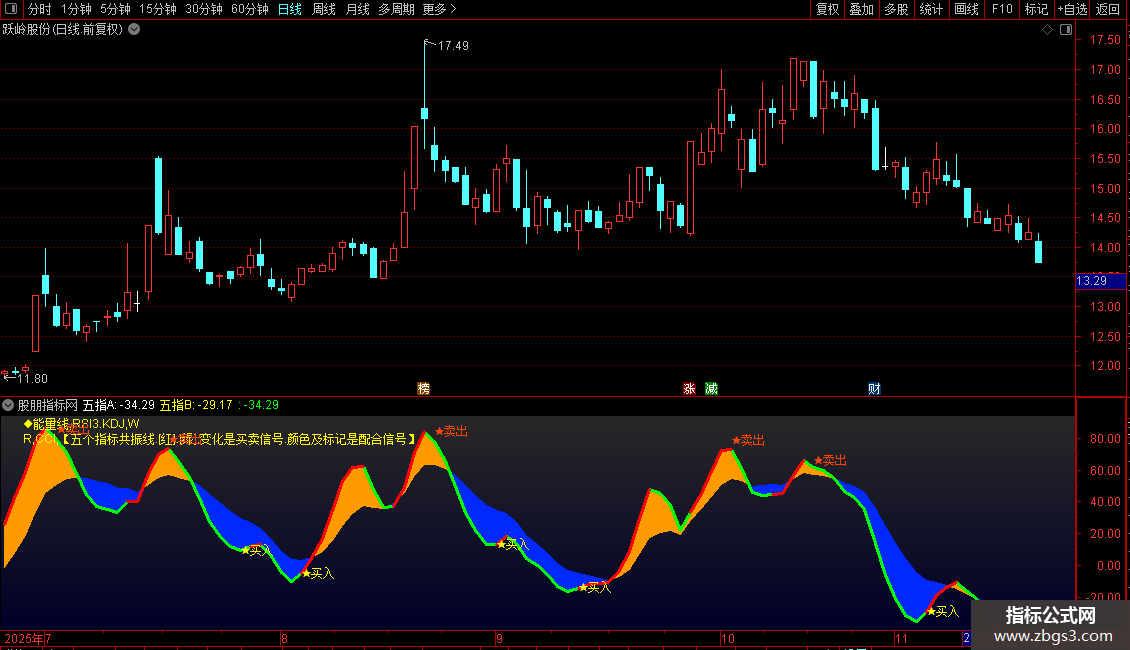Click the 17.49 high price label

pos(453,45)
